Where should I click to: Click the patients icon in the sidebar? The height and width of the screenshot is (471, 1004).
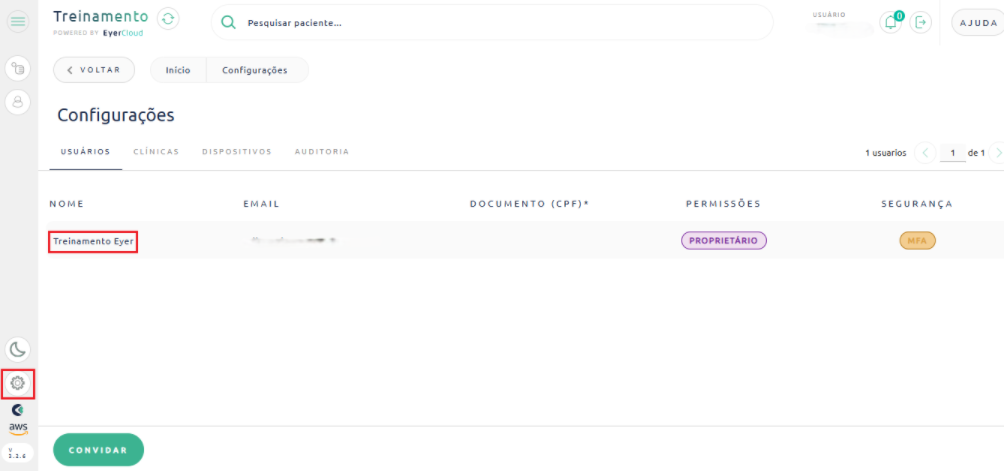tap(18, 68)
